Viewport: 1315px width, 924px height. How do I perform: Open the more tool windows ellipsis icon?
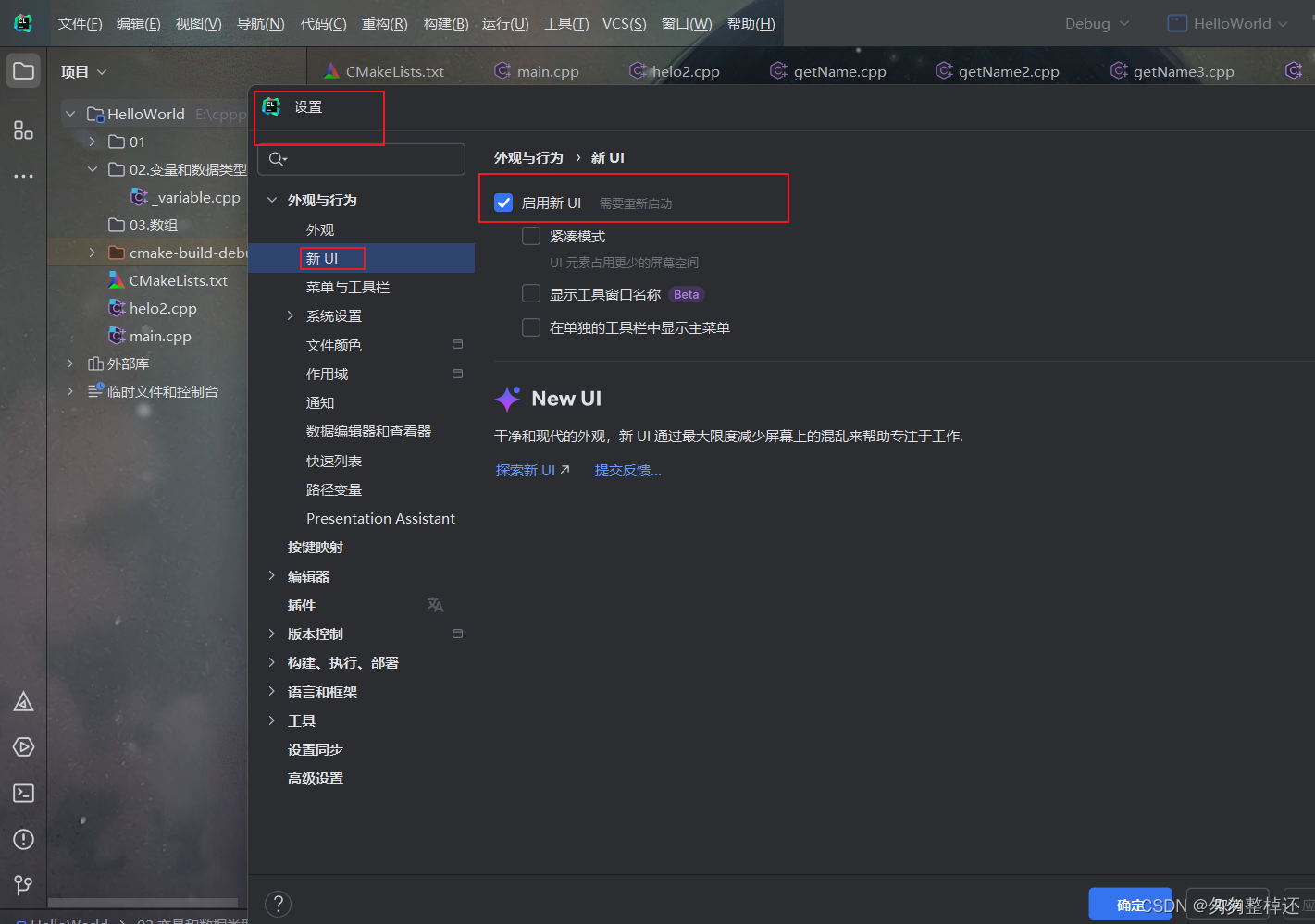click(23, 176)
